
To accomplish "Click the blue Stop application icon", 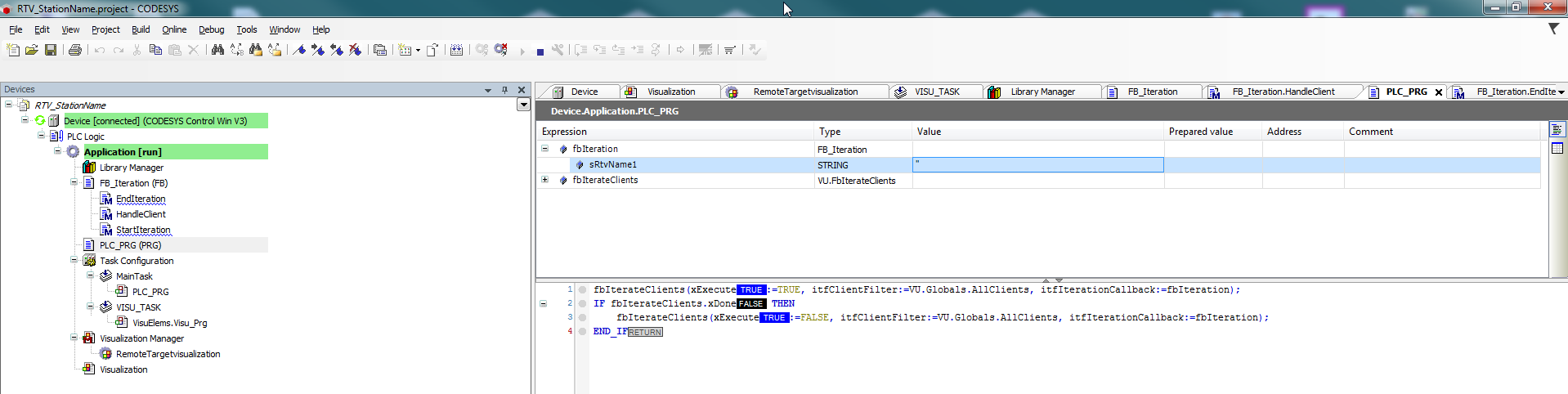I will point(540,51).
